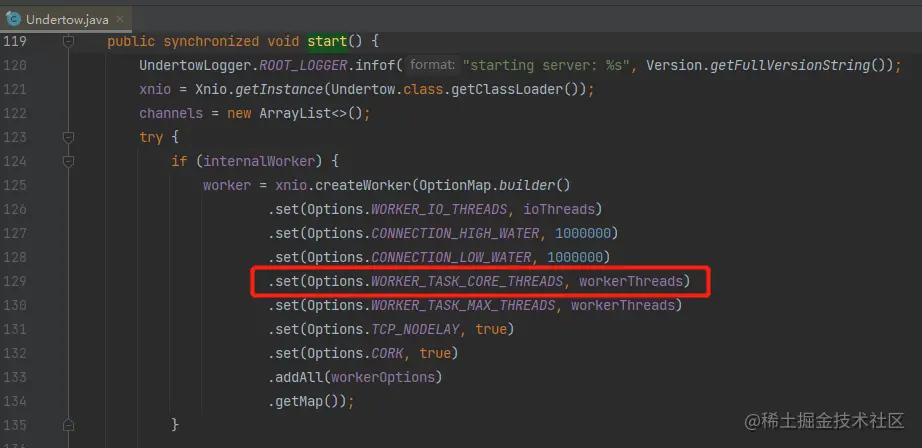The width and height of the screenshot is (922, 448).
Task: Collapse the start() method fold at line 119
Action: 69,42
